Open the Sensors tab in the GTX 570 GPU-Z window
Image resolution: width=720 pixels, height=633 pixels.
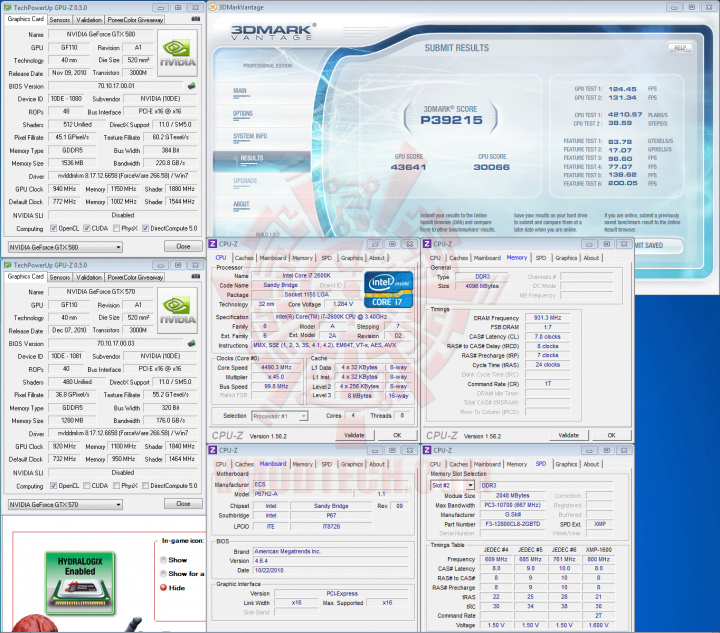point(60,277)
